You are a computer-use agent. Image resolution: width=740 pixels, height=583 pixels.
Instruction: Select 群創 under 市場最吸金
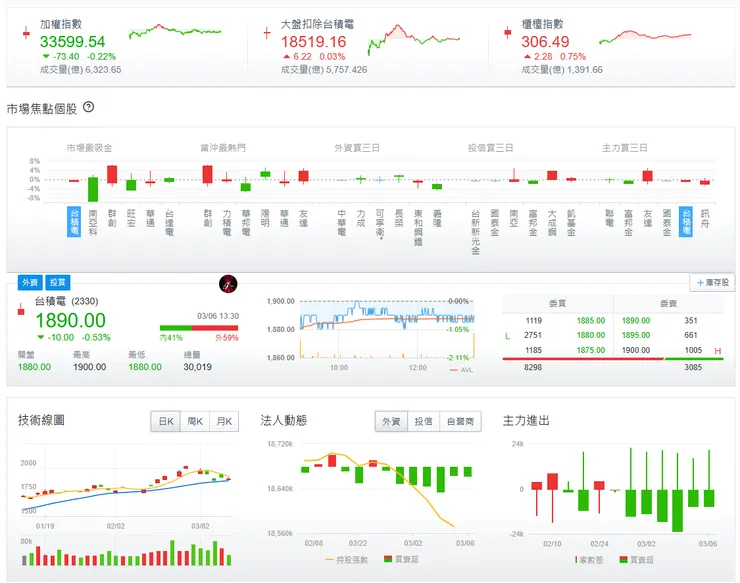pyautogui.click(x=112, y=218)
